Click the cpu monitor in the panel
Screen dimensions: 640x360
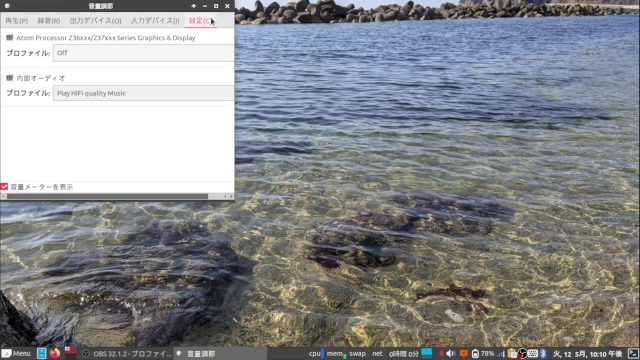pos(316,353)
